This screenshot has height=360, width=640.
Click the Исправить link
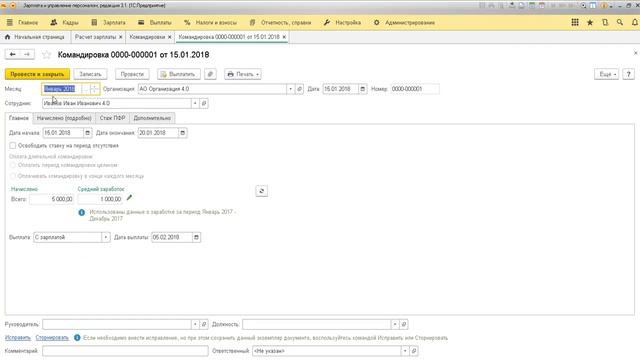(18, 338)
